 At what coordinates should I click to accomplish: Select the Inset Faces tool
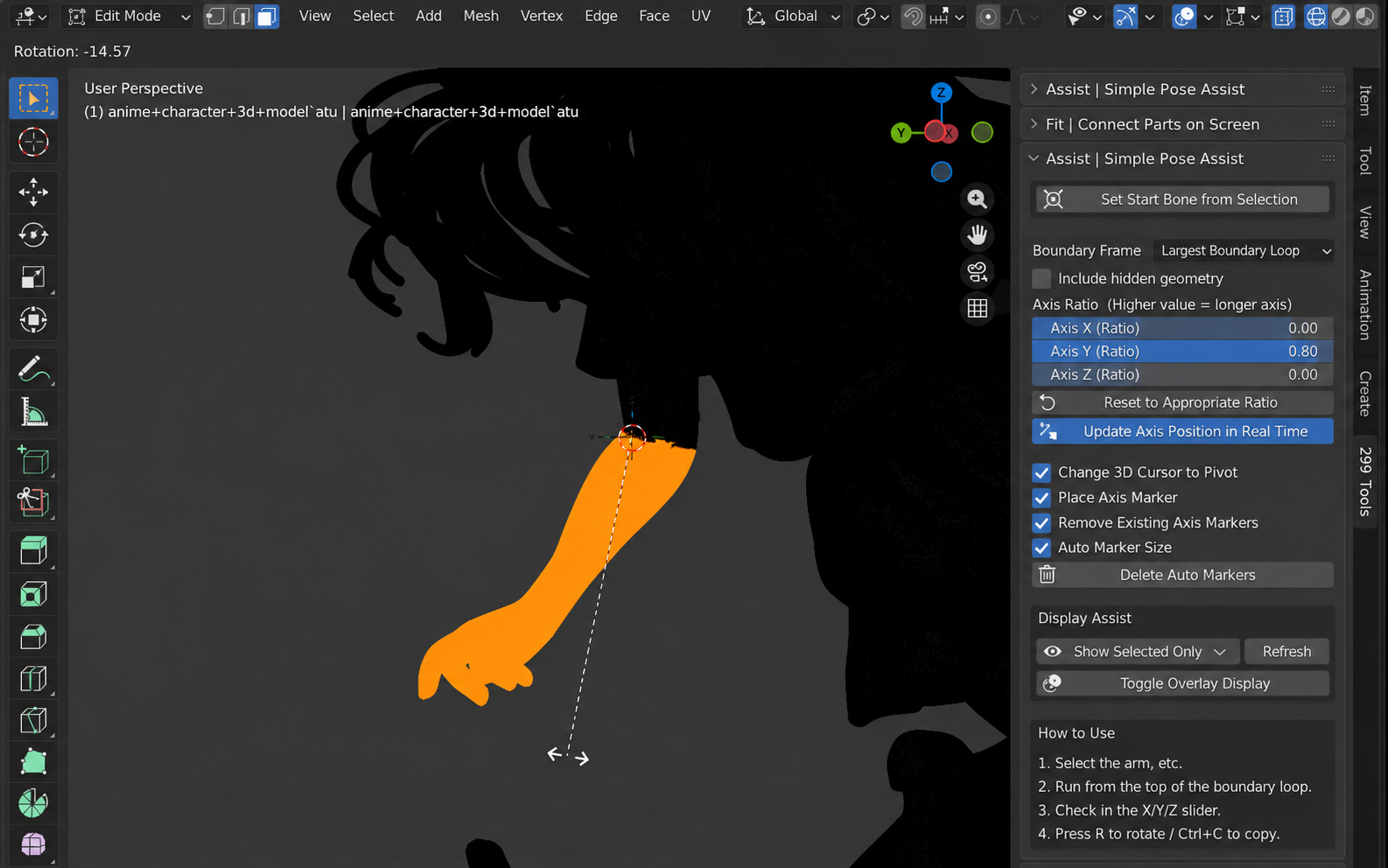33,594
